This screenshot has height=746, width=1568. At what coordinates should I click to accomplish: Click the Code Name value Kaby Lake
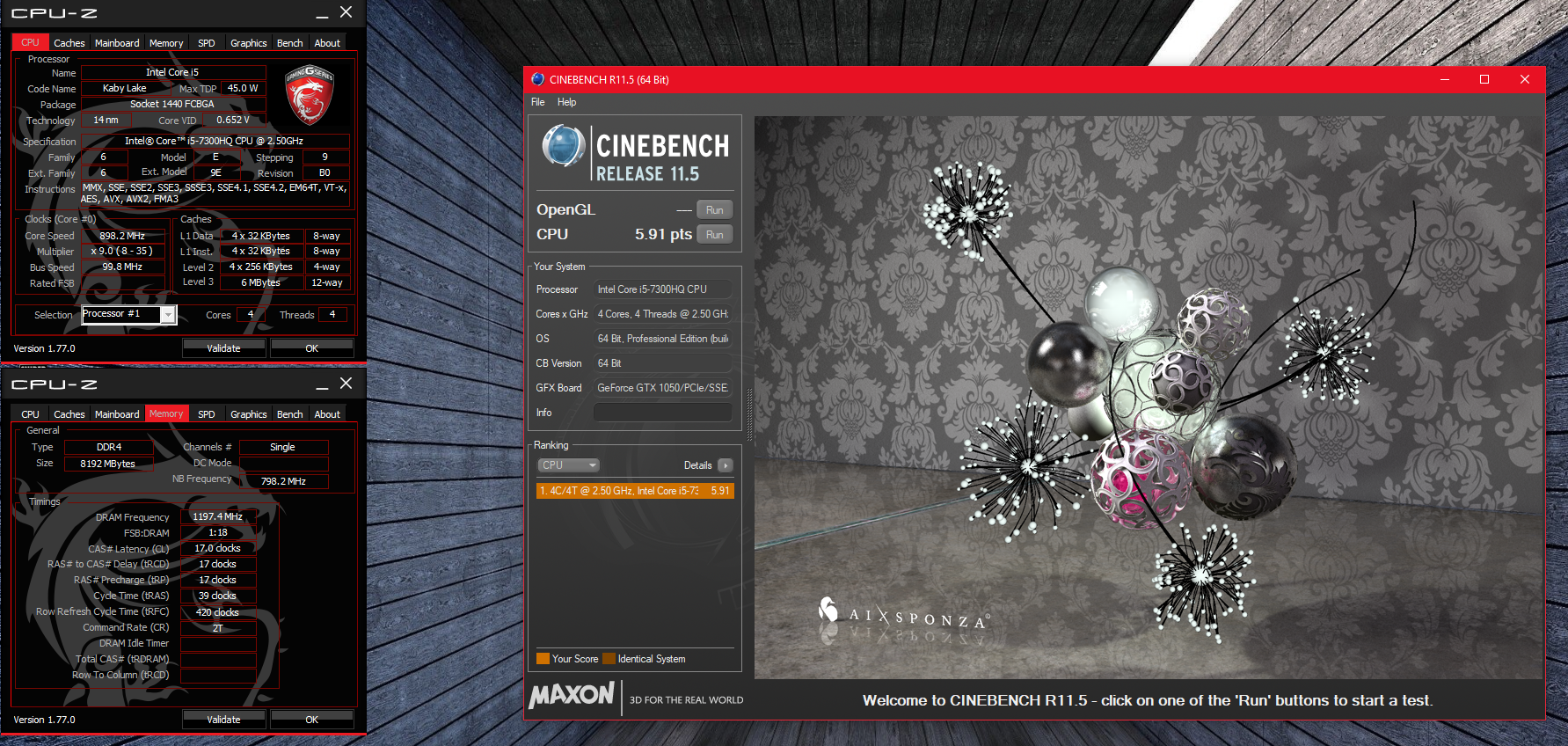point(125,88)
